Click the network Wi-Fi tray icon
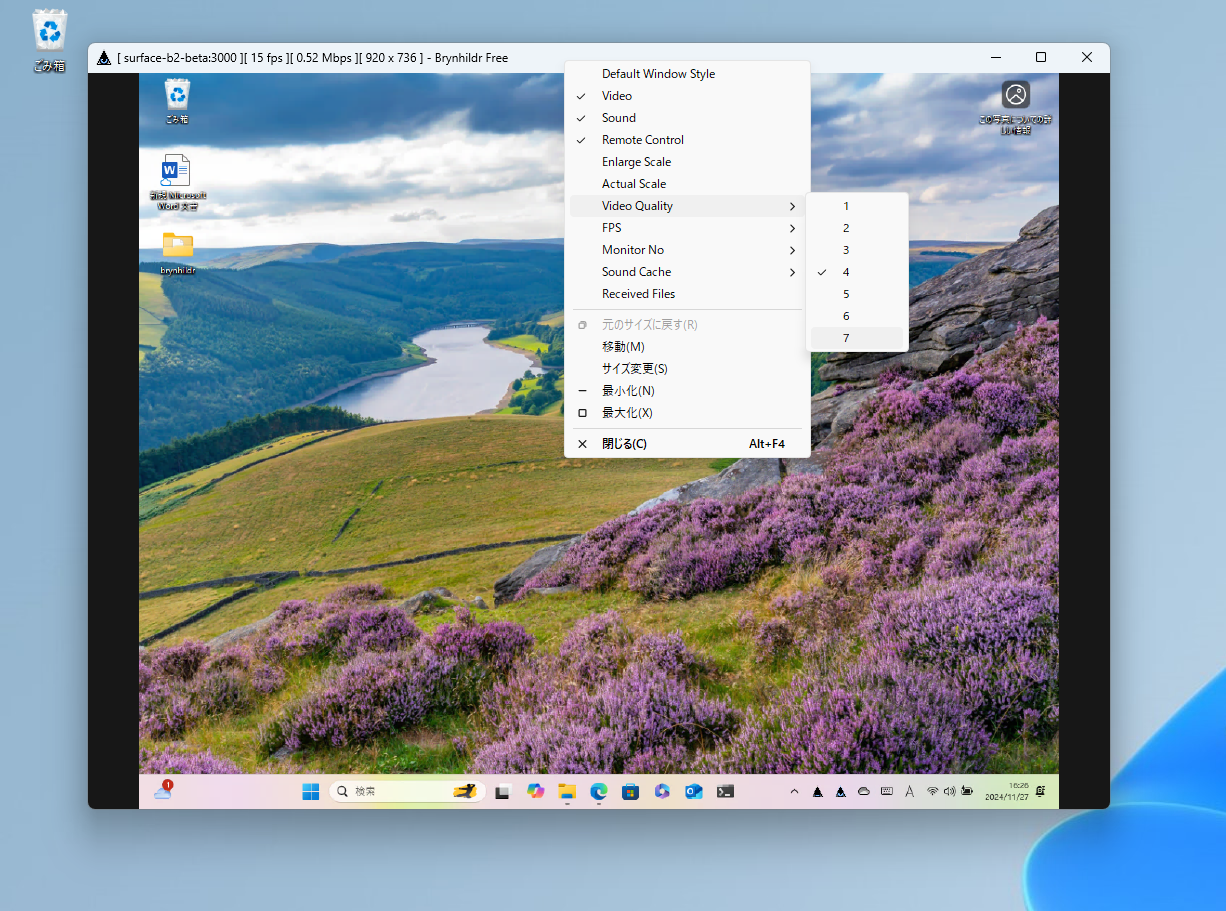 [932, 791]
